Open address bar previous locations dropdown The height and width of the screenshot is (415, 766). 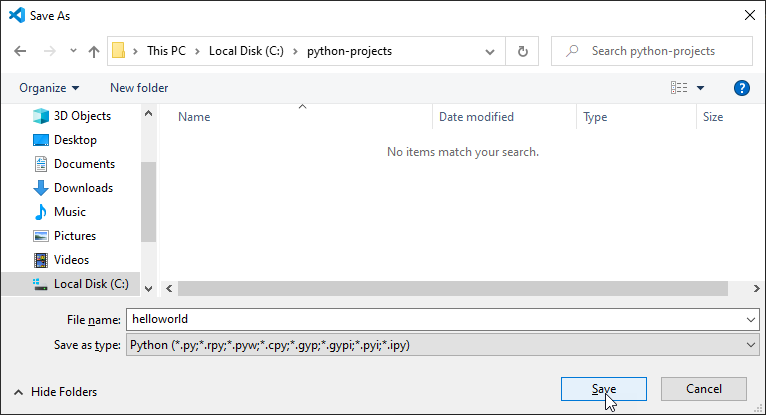tap(489, 51)
